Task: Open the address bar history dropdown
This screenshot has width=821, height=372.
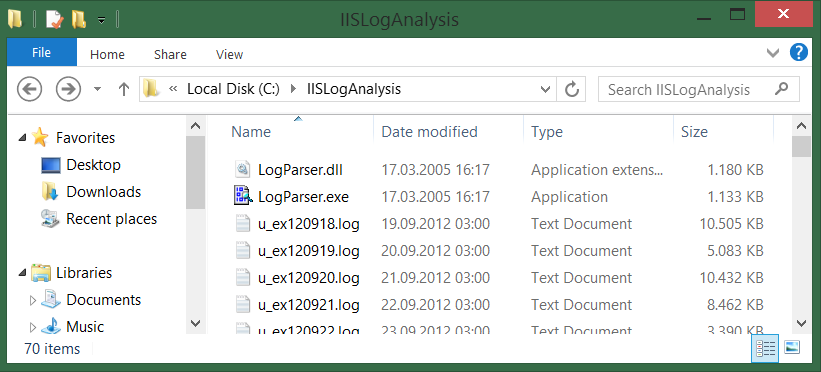Action: [x=546, y=89]
